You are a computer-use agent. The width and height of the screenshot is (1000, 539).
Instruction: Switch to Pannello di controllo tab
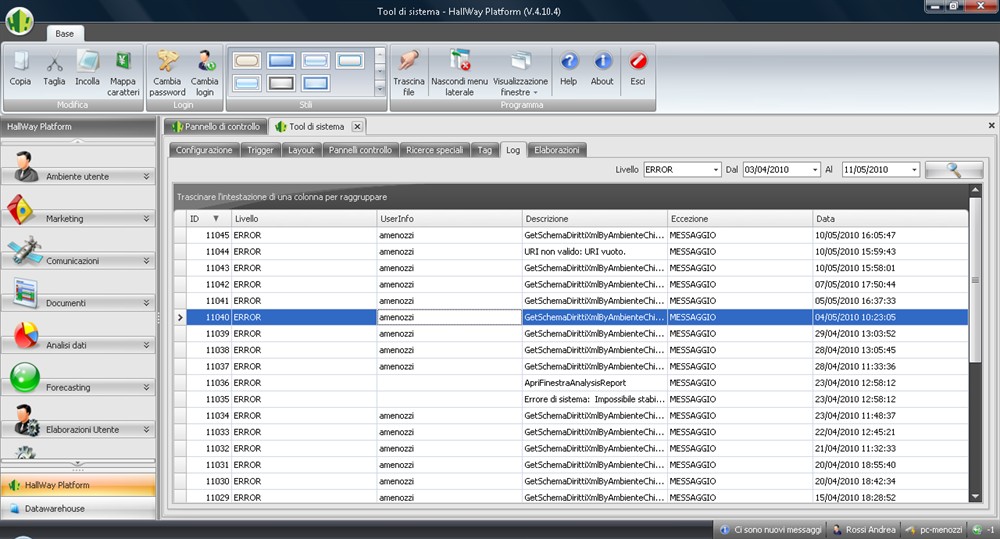tap(216, 126)
